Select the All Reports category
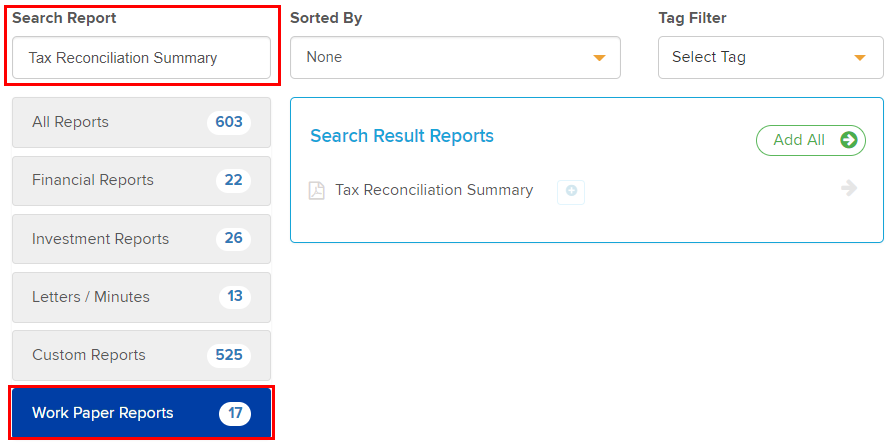 (x=141, y=122)
